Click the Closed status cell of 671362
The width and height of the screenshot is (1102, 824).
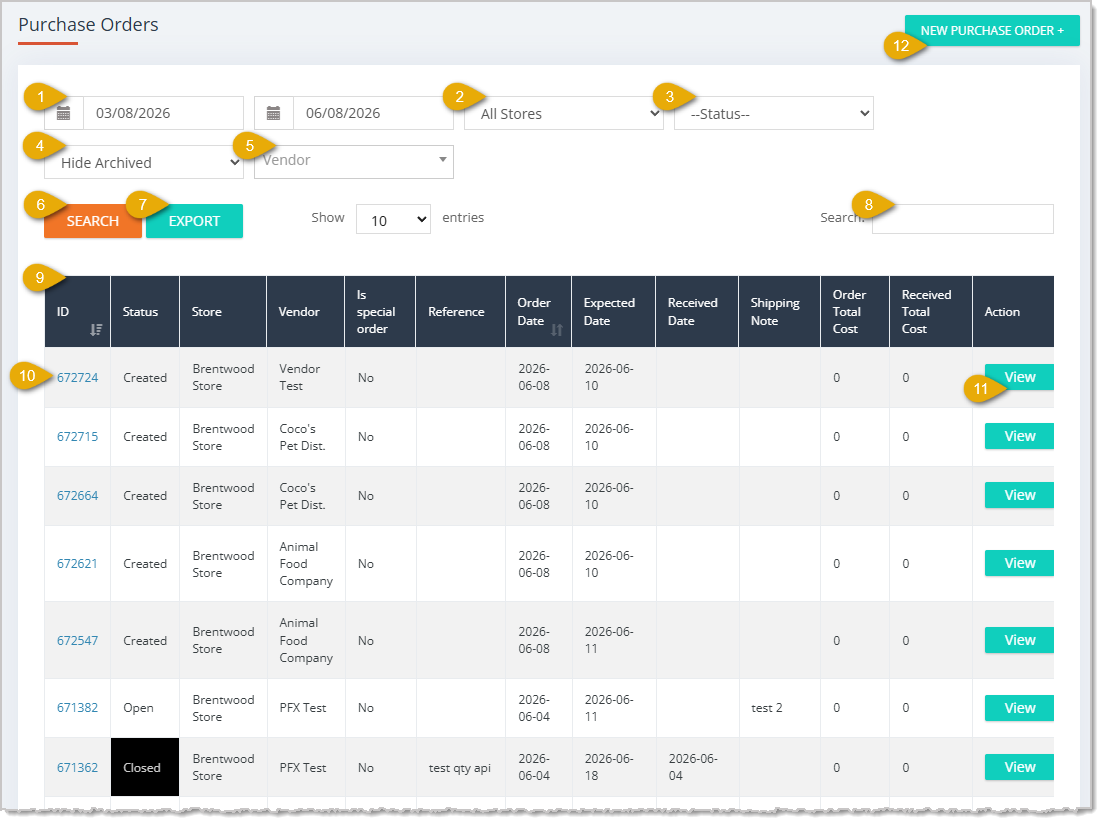click(145, 767)
